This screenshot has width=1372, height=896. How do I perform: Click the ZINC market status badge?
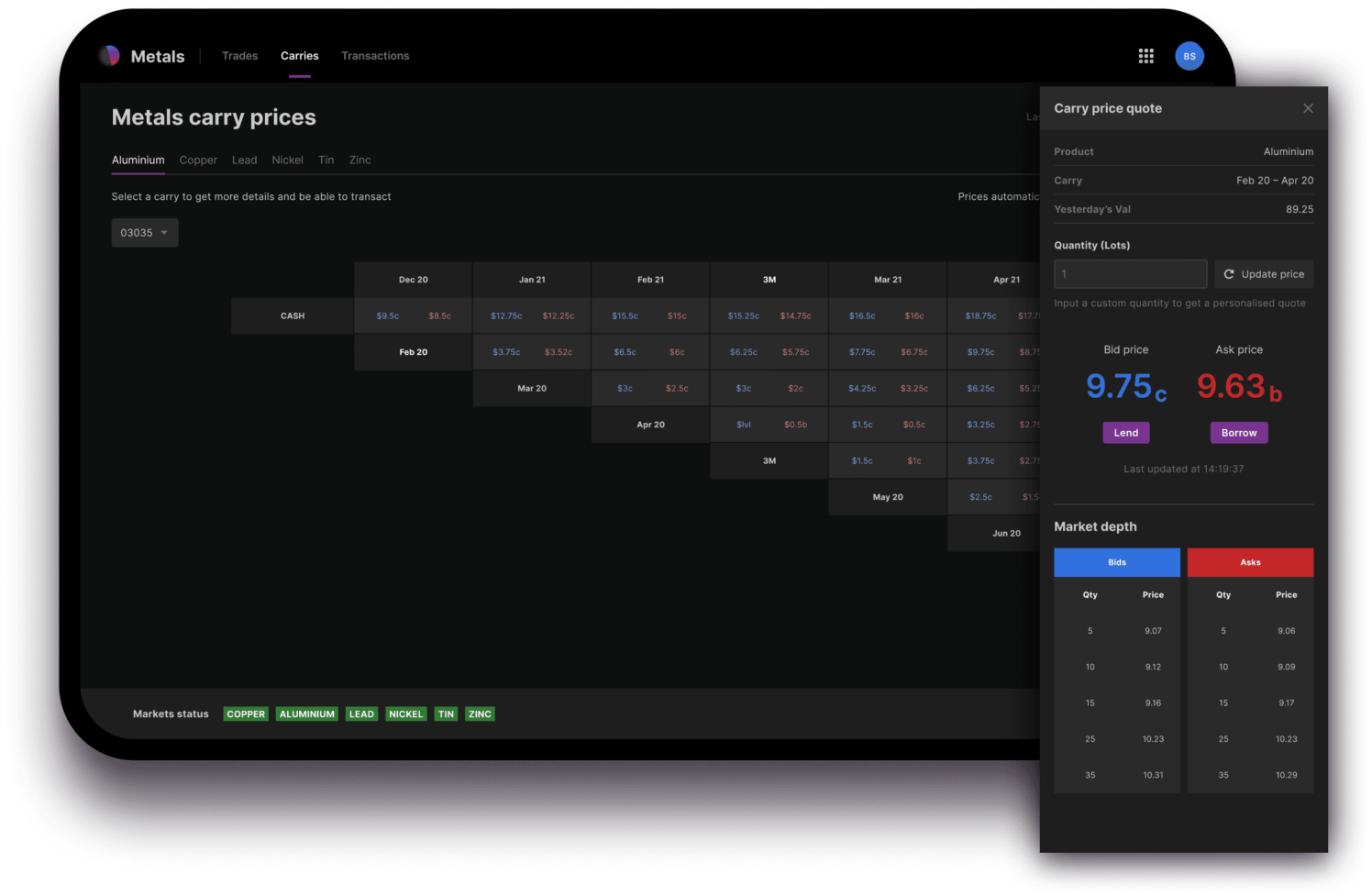(480, 714)
